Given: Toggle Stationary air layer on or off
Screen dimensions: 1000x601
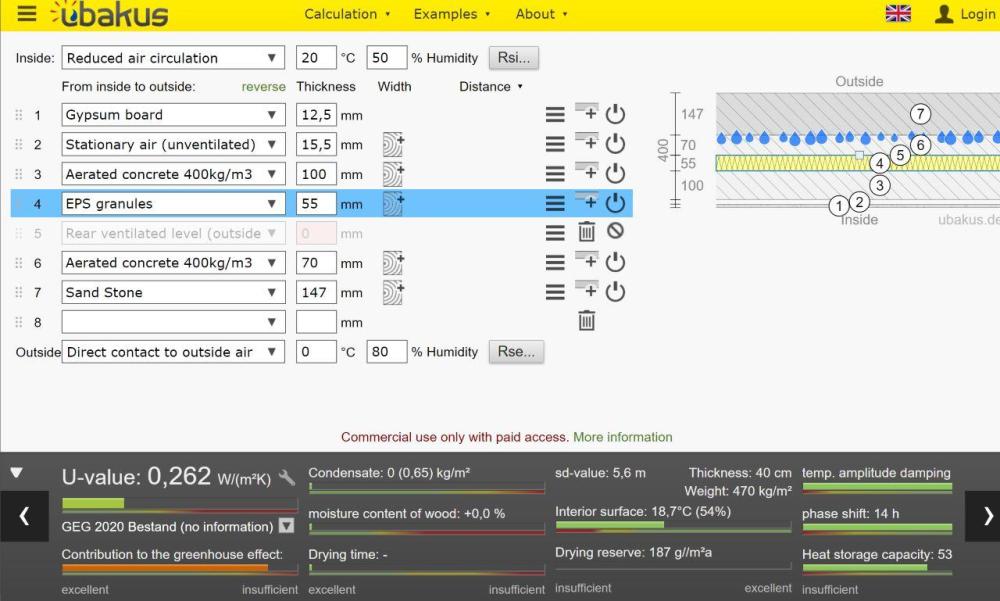Looking at the screenshot, I should point(615,144).
